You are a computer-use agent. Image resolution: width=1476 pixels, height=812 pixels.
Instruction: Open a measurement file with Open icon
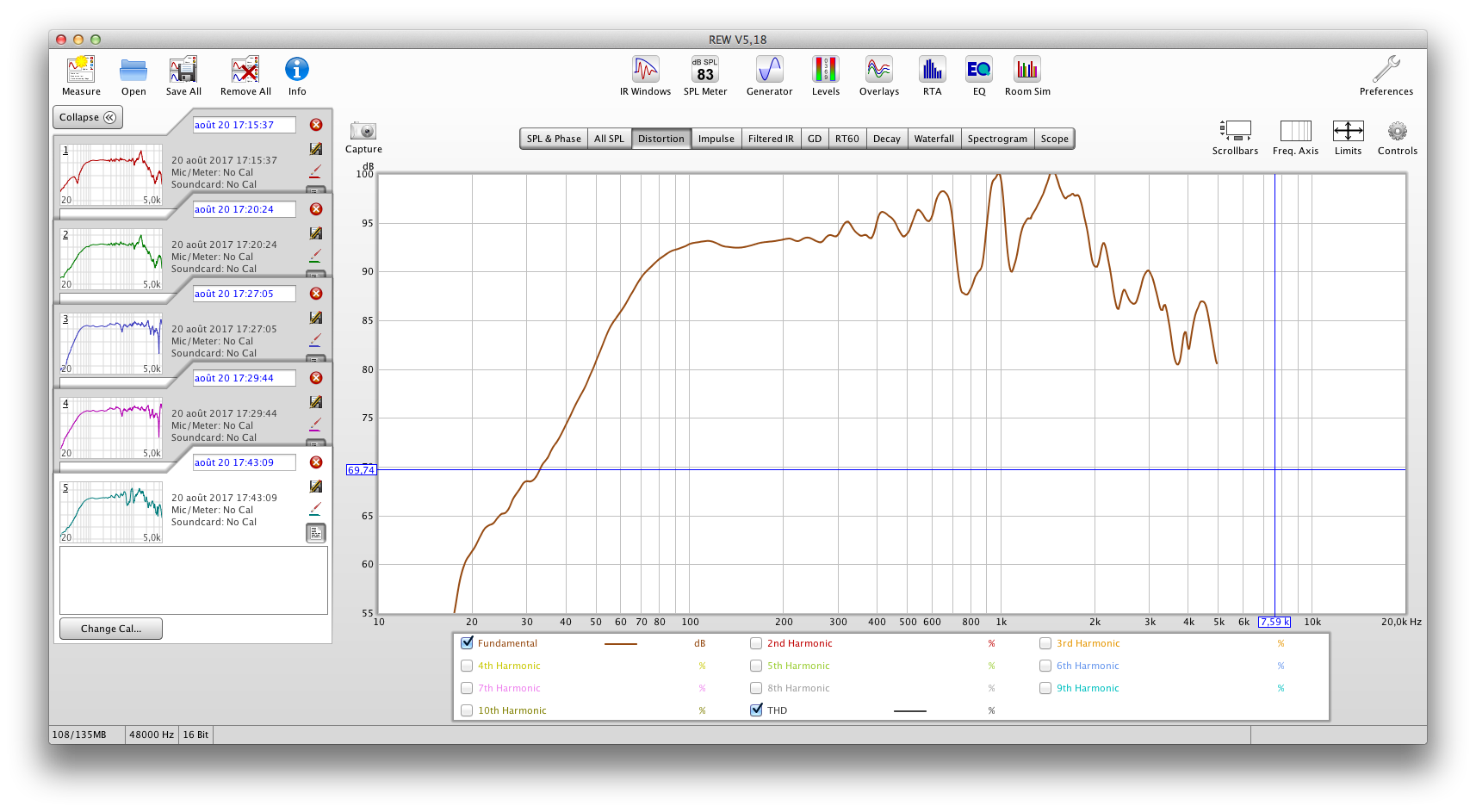point(133,70)
